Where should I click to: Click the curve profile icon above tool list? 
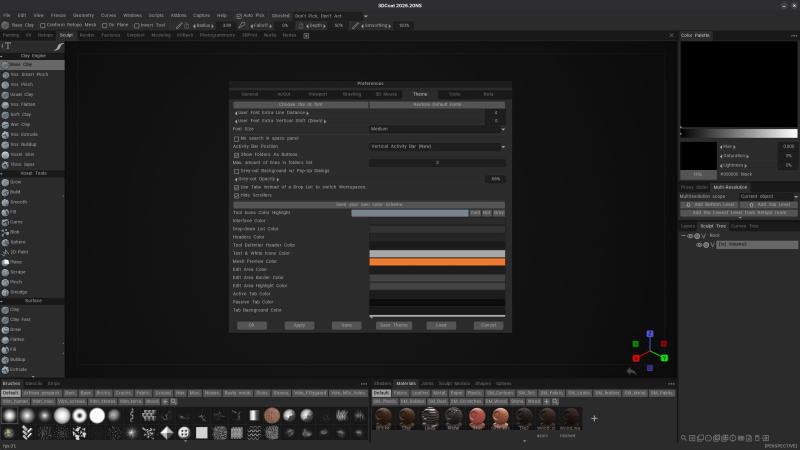pyautogui.click(x=59, y=46)
